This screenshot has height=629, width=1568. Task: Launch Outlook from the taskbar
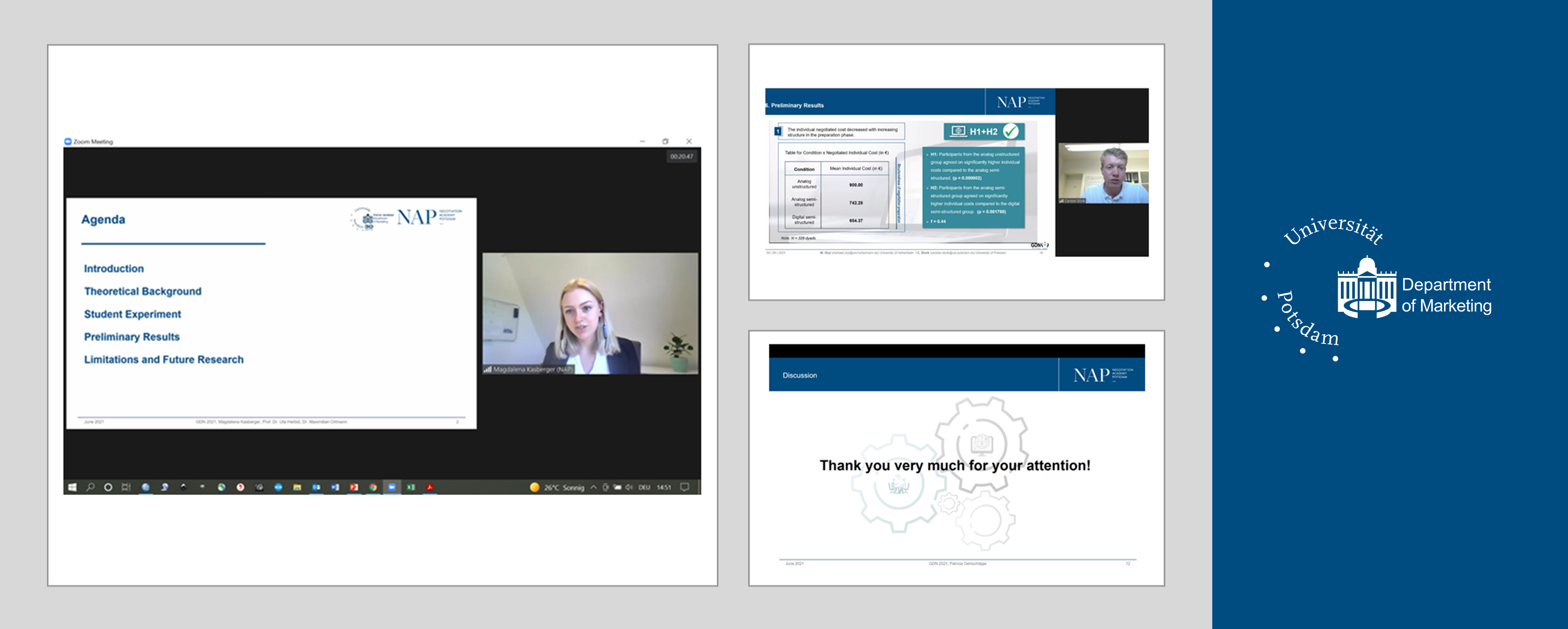316,487
